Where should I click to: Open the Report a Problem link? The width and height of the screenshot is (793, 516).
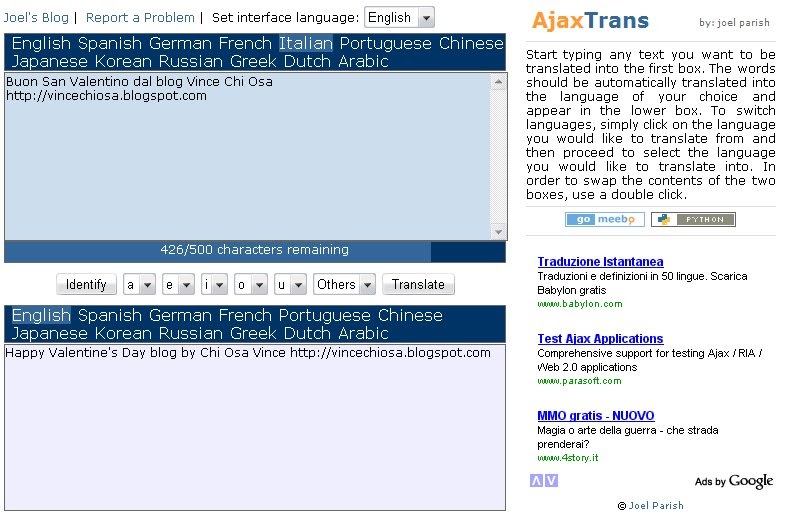140,18
